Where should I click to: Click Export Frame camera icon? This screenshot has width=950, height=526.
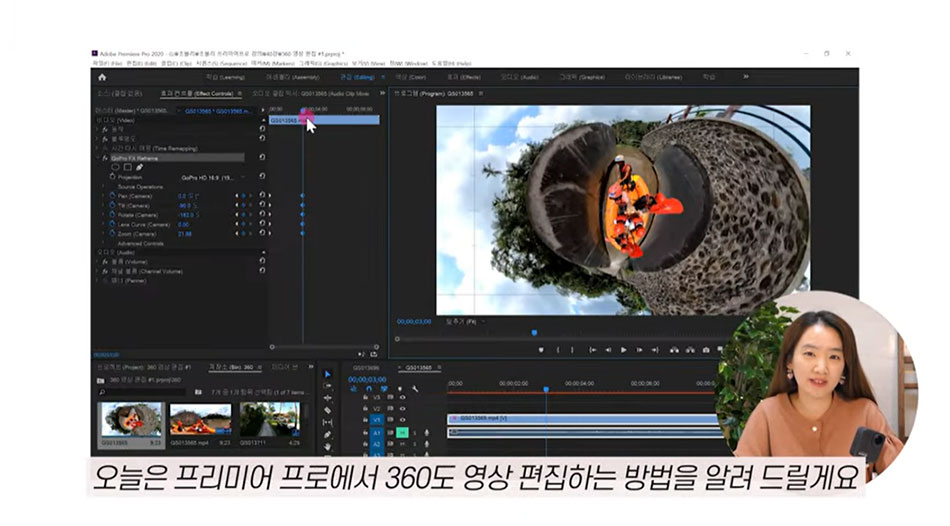click(706, 350)
